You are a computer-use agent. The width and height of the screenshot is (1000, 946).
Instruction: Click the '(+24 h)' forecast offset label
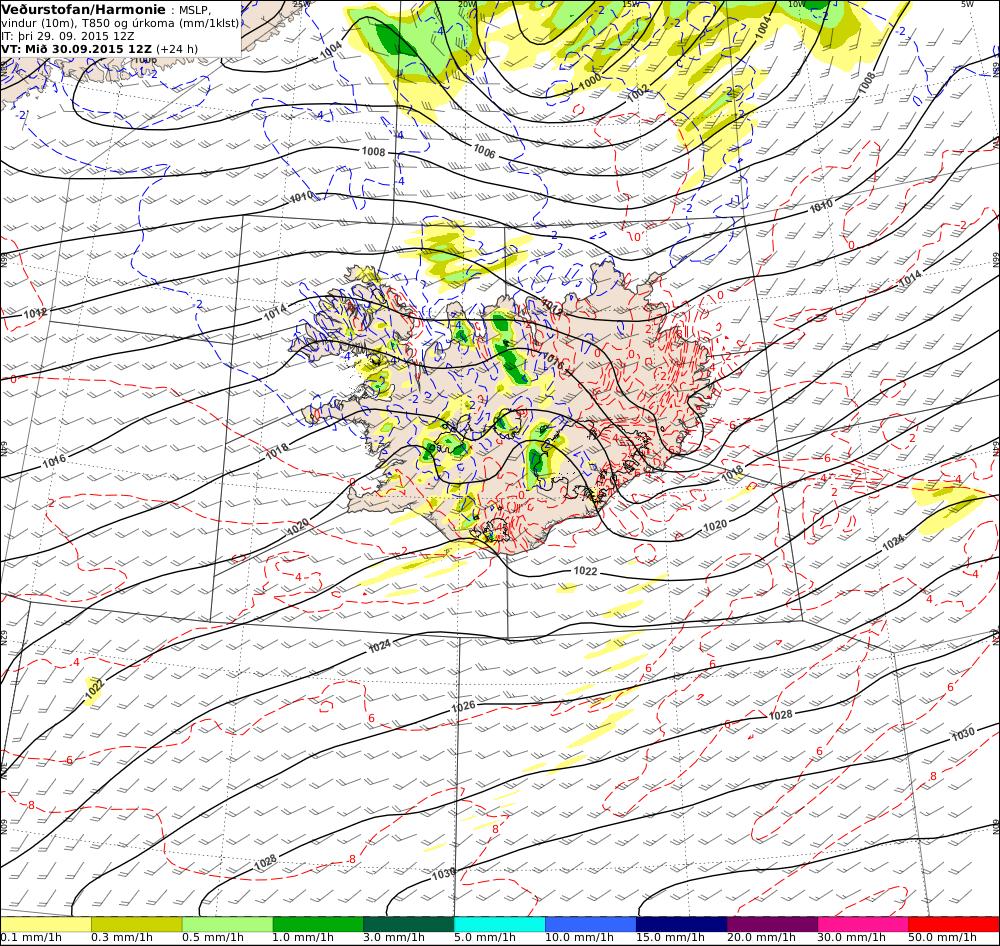(177, 49)
